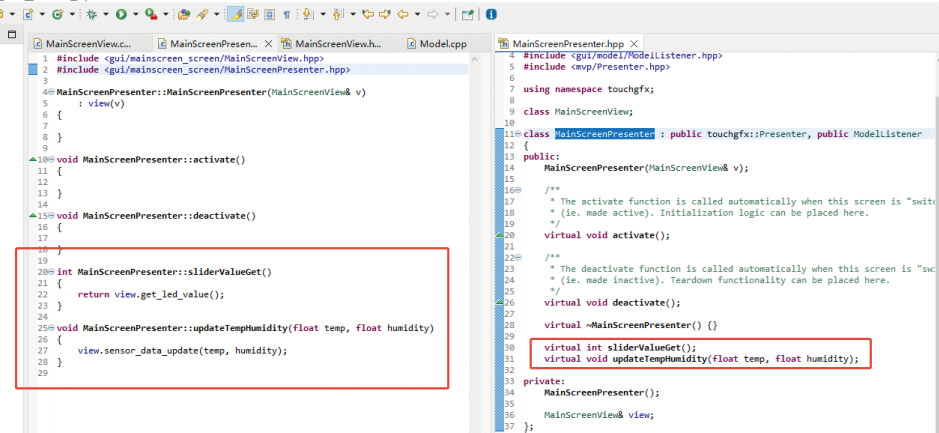Collapse sliderValueGet() fold at line 20
939x433 pixels.
[x=52, y=272]
